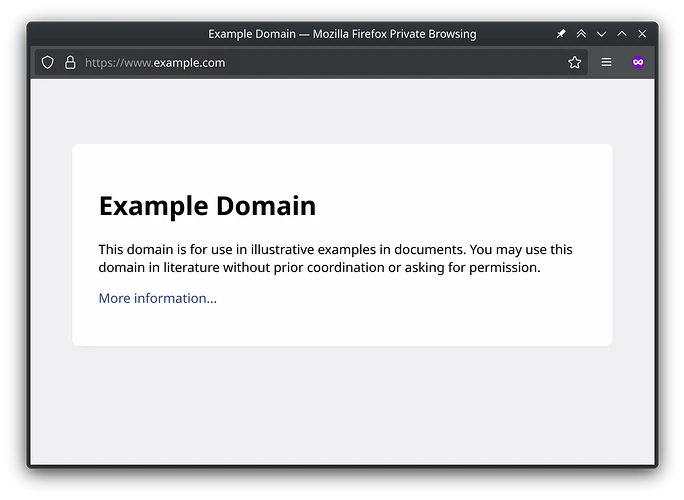The width and height of the screenshot is (684, 500).
Task: Bookmark this page with the star icon
Action: pyautogui.click(x=574, y=62)
